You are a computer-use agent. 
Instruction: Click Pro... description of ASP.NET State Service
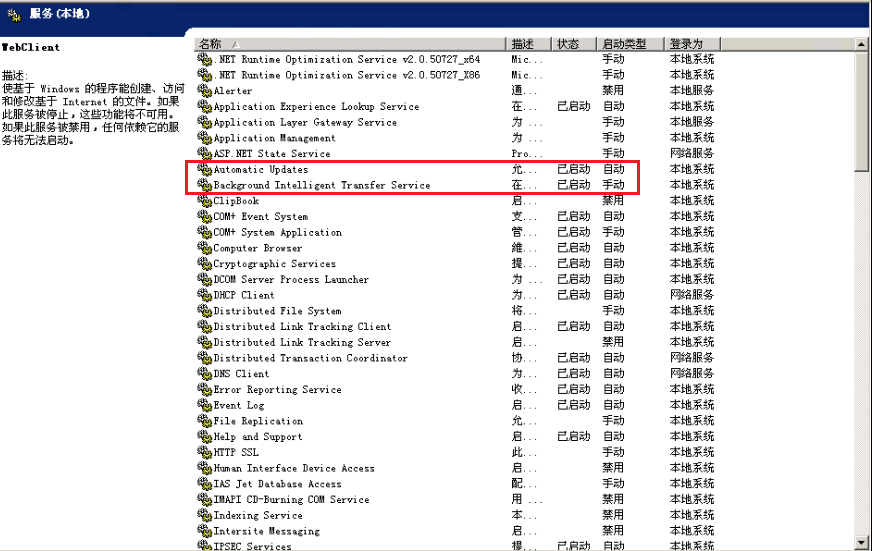[x=527, y=153]
